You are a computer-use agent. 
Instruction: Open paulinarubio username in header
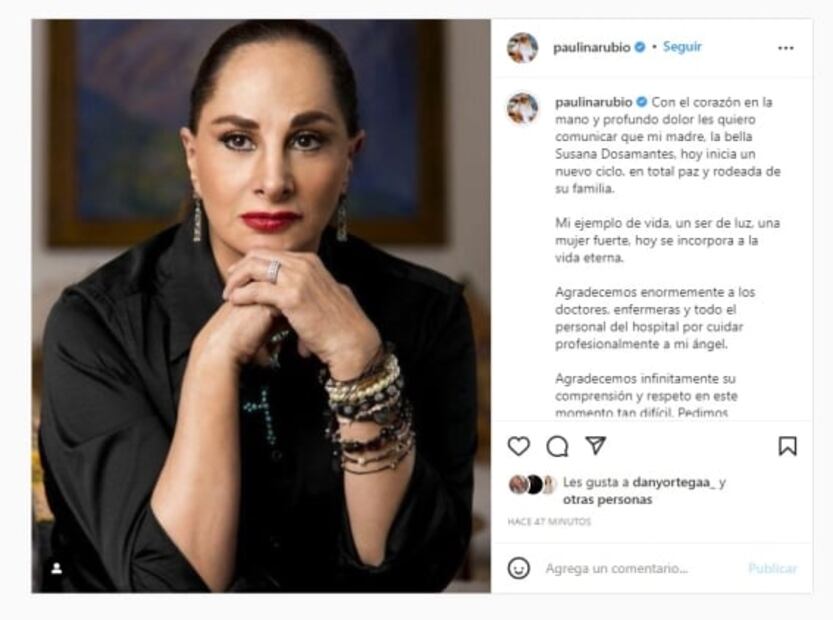point(592,47)
